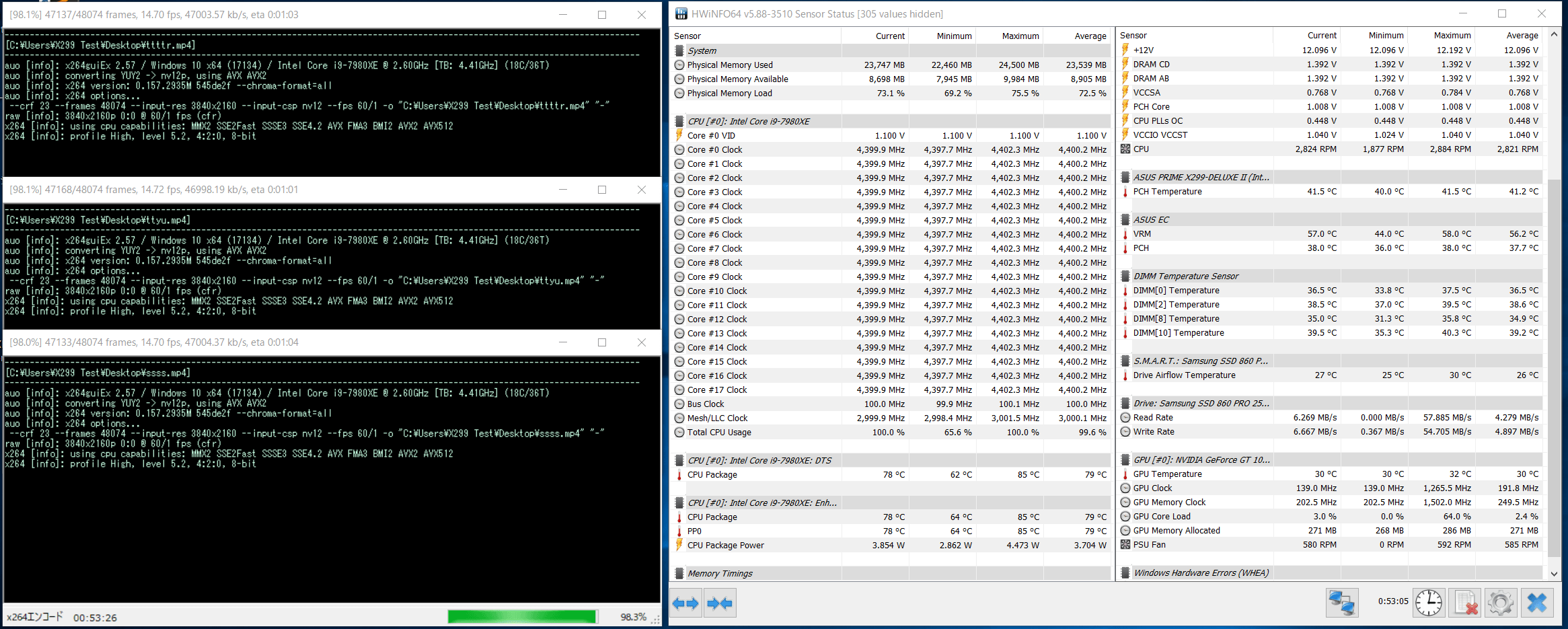Click the left panel Maximum column header
1568x629 pixels.
pos(1009,36)
